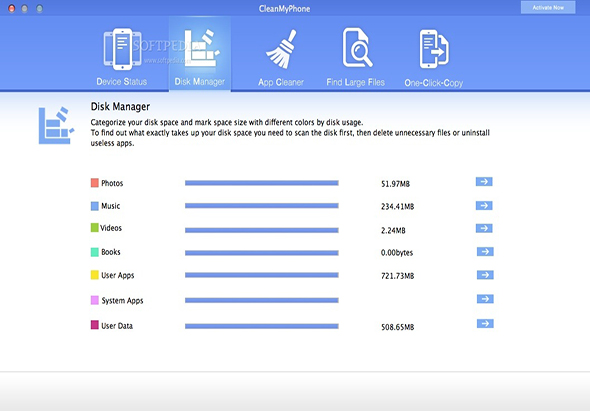Click the 51.97MB Photos size value
Viewport: 590px width, 411px height.
tap(395, 184)
